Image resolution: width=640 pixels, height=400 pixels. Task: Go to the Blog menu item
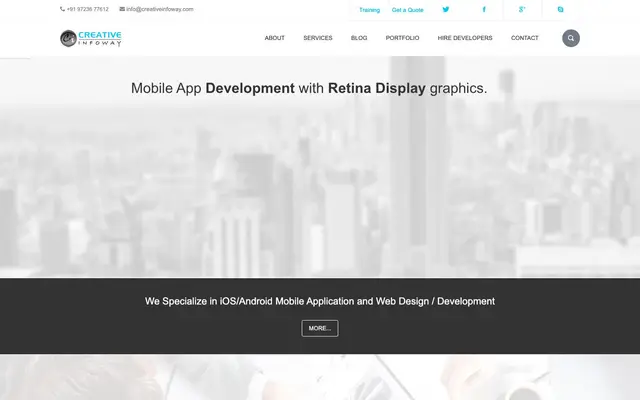click(x=359, y=38)
